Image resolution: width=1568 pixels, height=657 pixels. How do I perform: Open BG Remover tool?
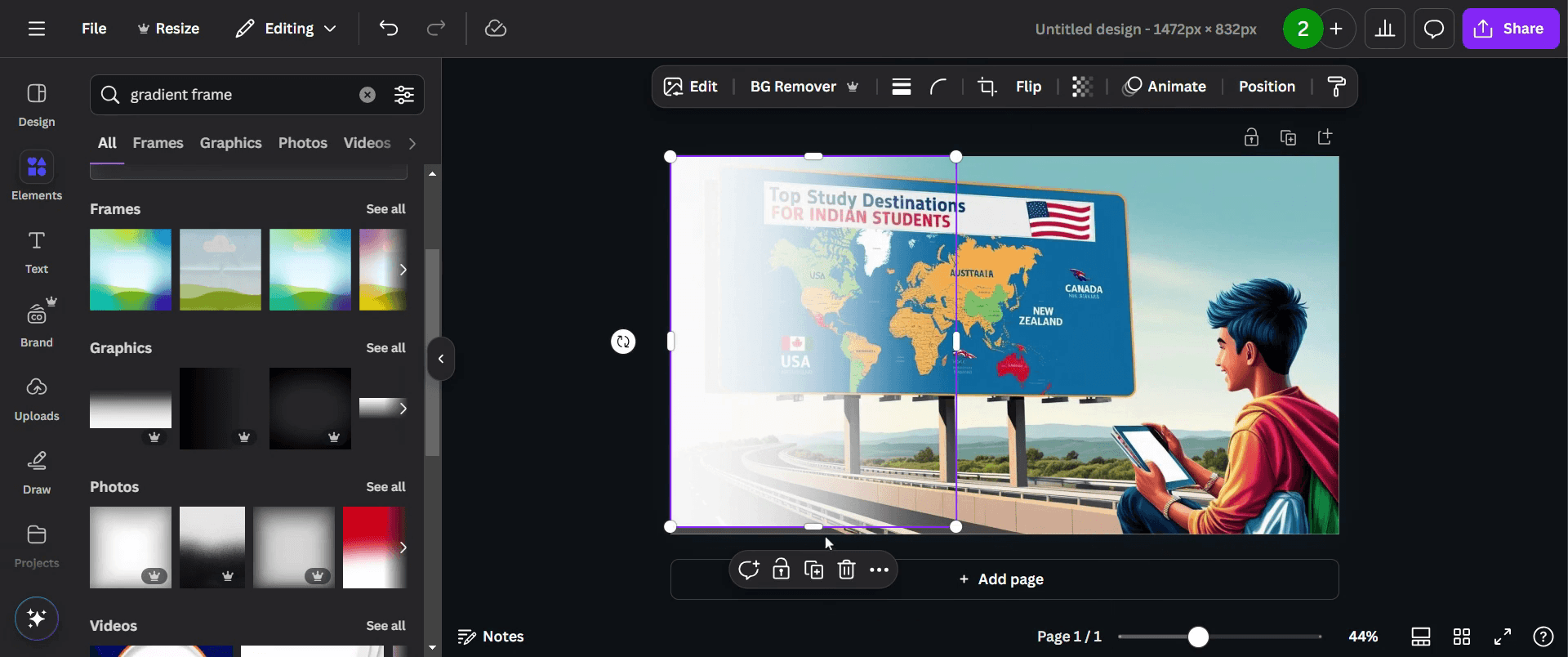pyautogui.click(x=804, y=87)
